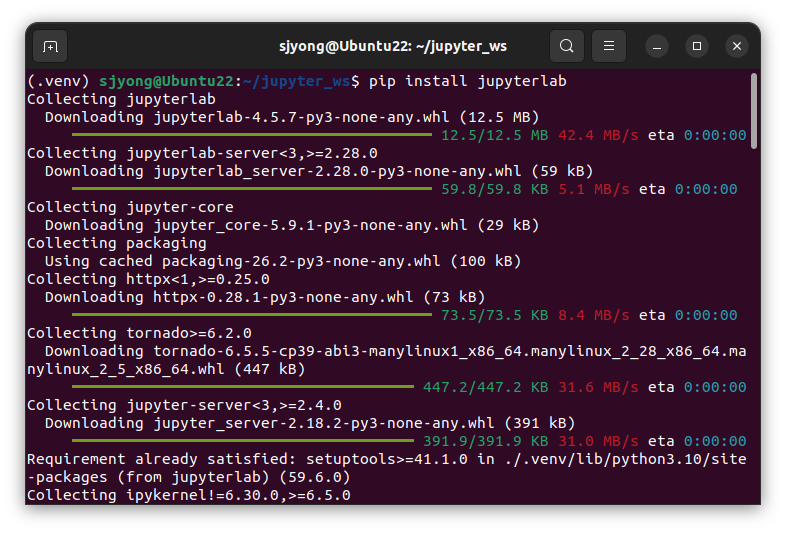Click the 31.0 MB/s speed value
Image resolution: width=786 pixels, height=533 pixels.
[598, 441]
